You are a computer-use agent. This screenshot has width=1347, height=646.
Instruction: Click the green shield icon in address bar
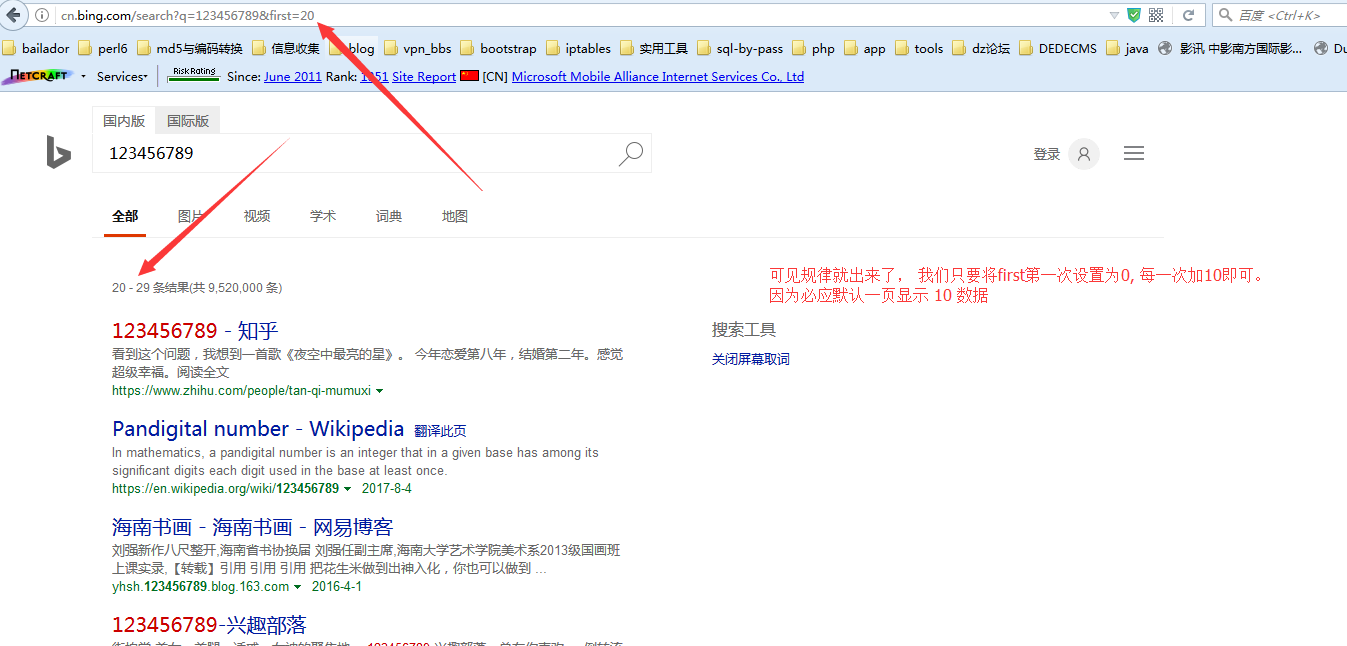(1134, 15)
